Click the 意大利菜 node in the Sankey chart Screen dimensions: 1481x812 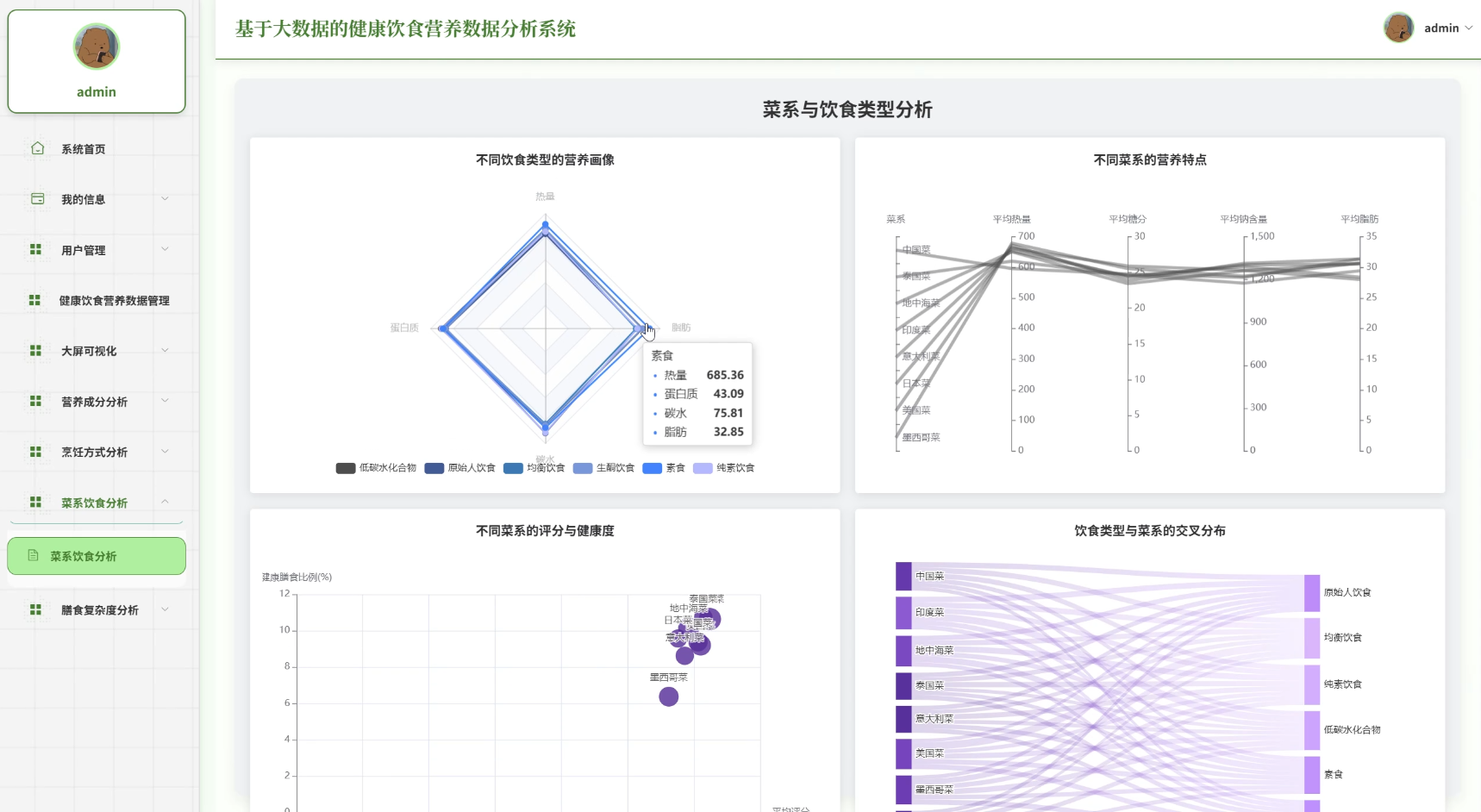pyautogui.click(x=903, y=719)
